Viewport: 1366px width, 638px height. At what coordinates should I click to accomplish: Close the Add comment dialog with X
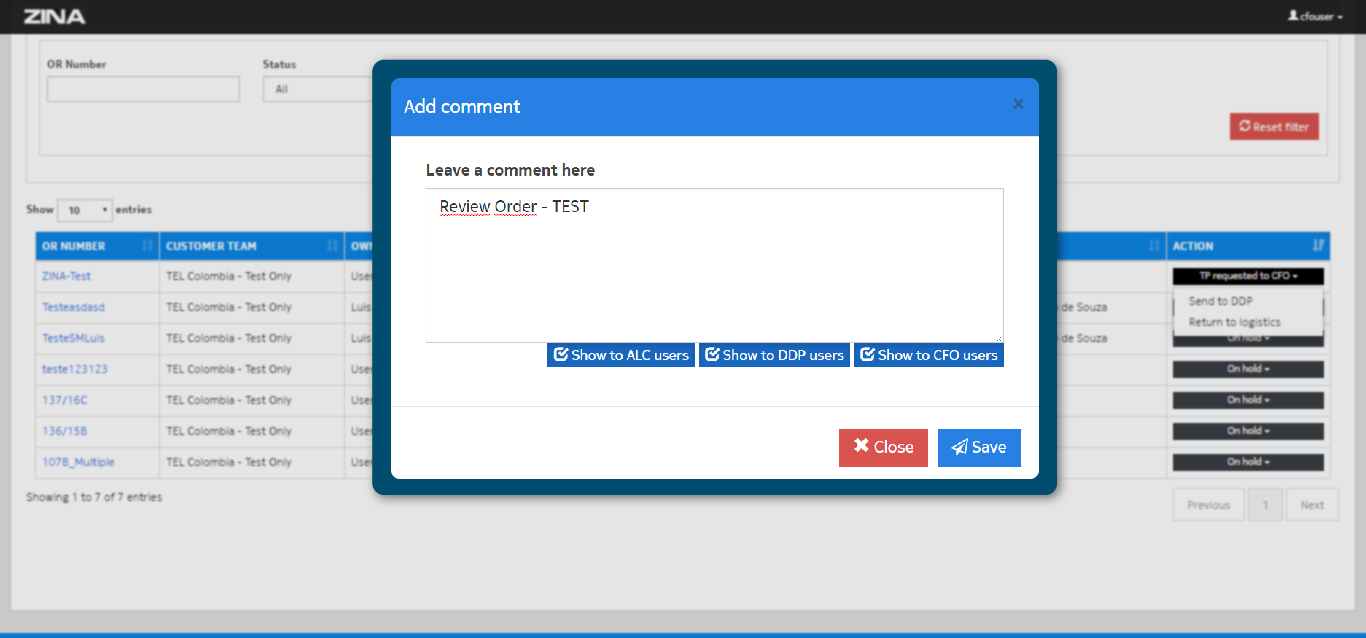point(1018,104)
